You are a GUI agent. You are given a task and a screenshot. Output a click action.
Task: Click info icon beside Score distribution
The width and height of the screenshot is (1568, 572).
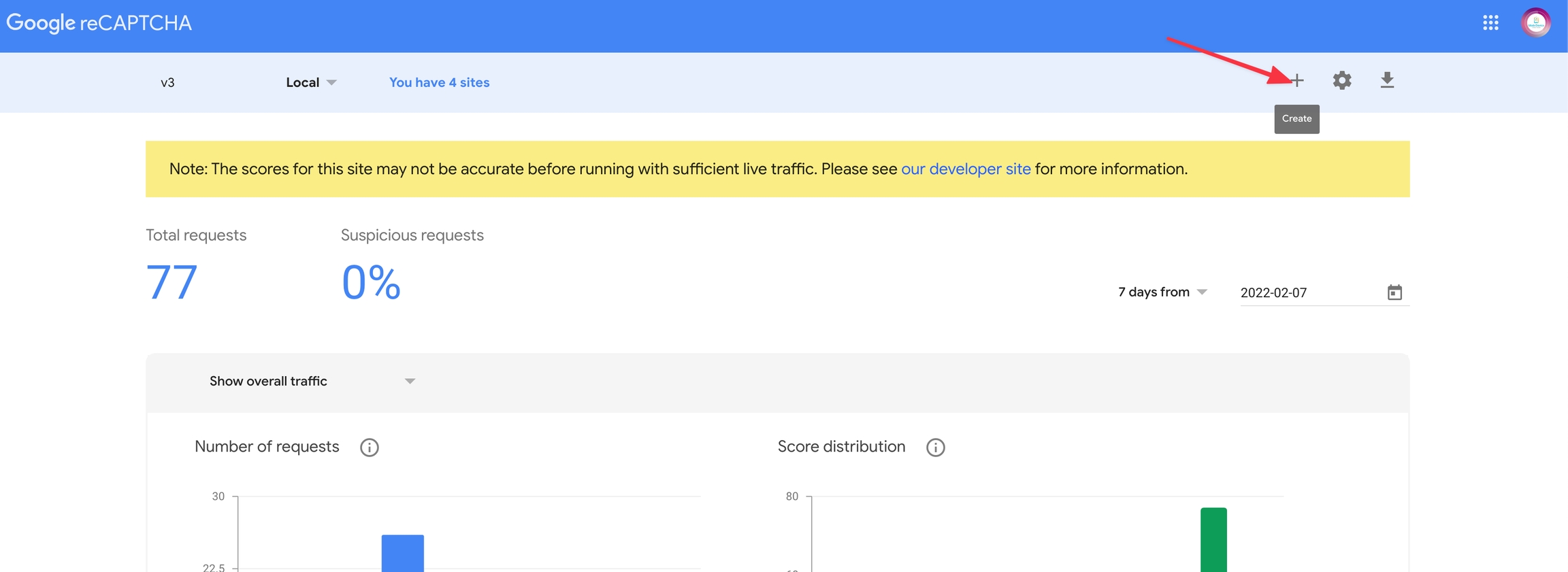pyautogui.click(x=936, y=448)
